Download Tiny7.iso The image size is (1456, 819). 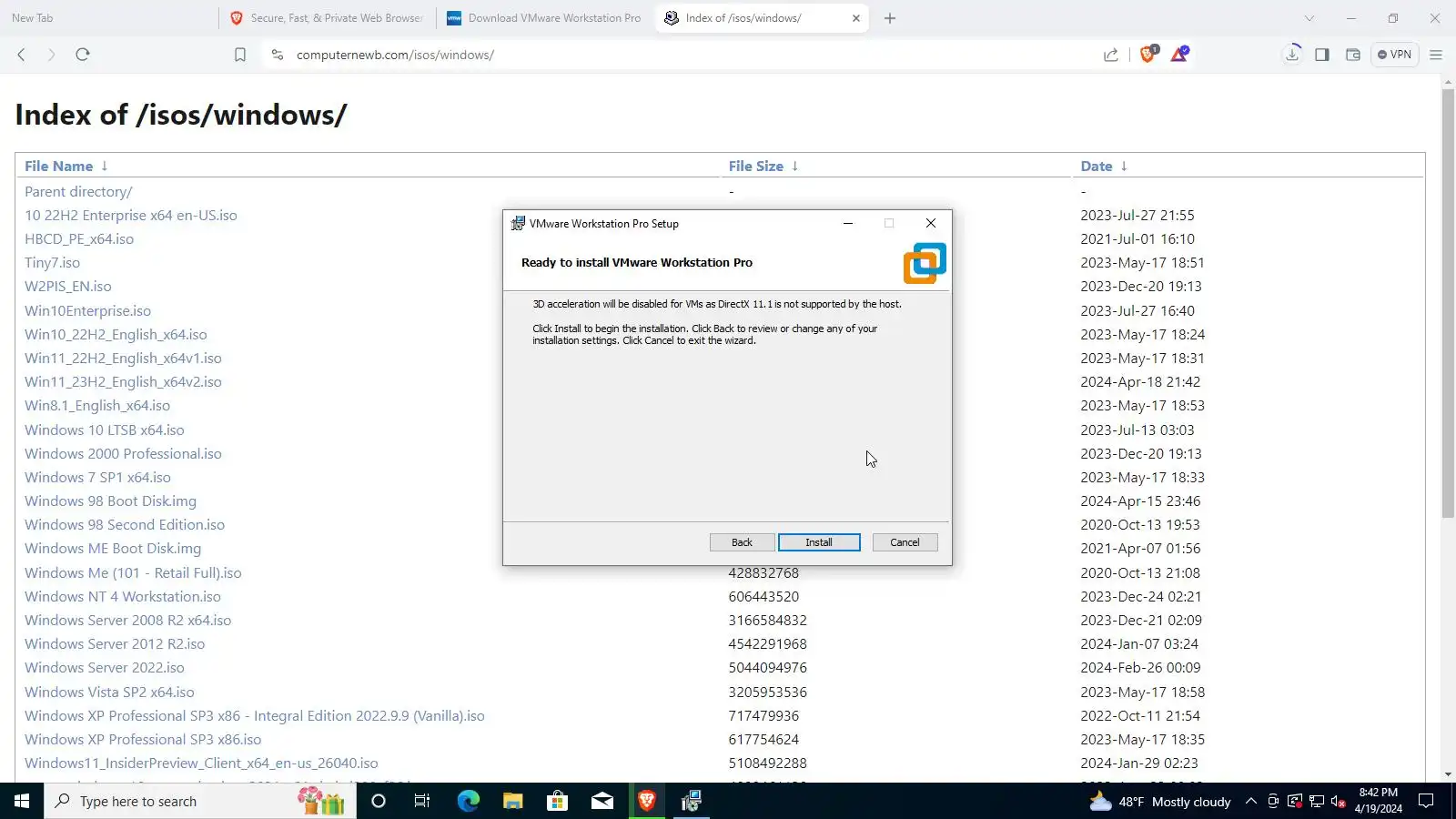point(52,263)
